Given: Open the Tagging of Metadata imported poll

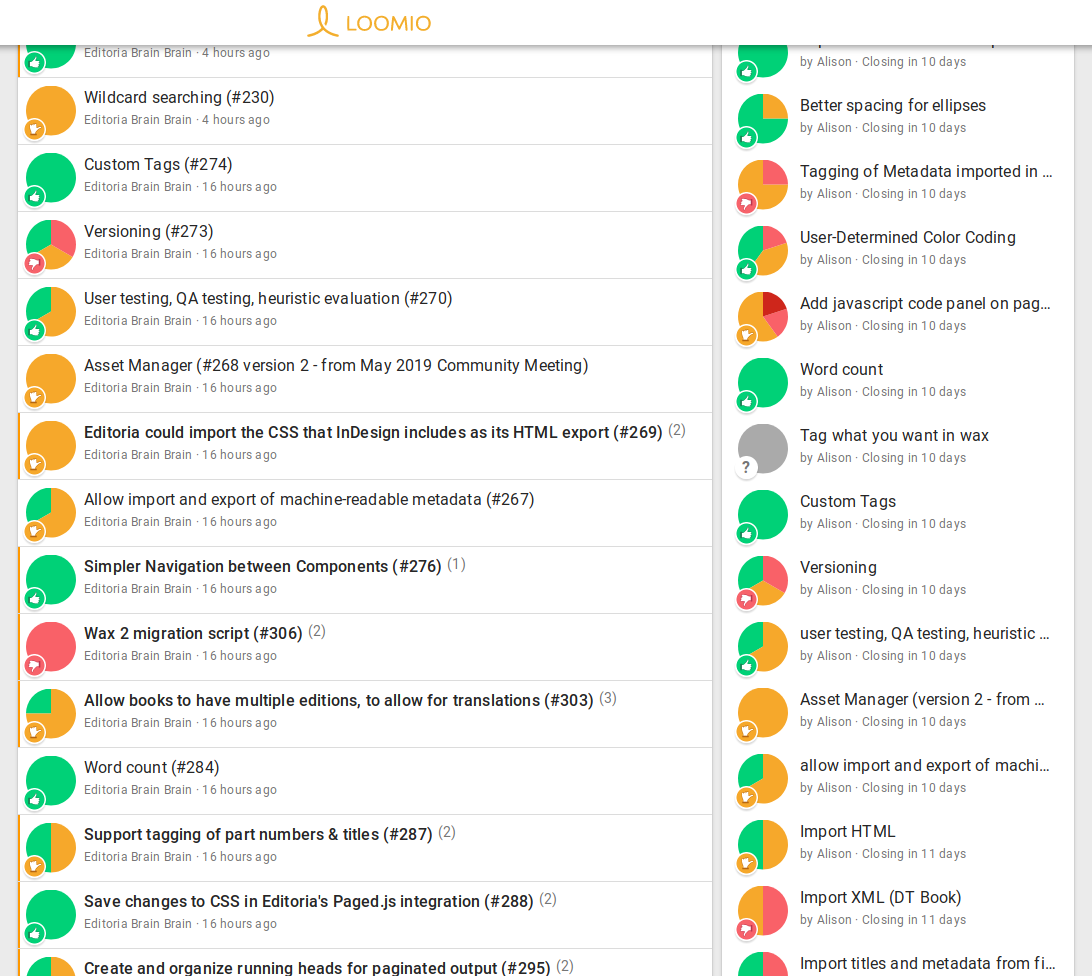Looking at the screenshot, I should click(926, 171).
